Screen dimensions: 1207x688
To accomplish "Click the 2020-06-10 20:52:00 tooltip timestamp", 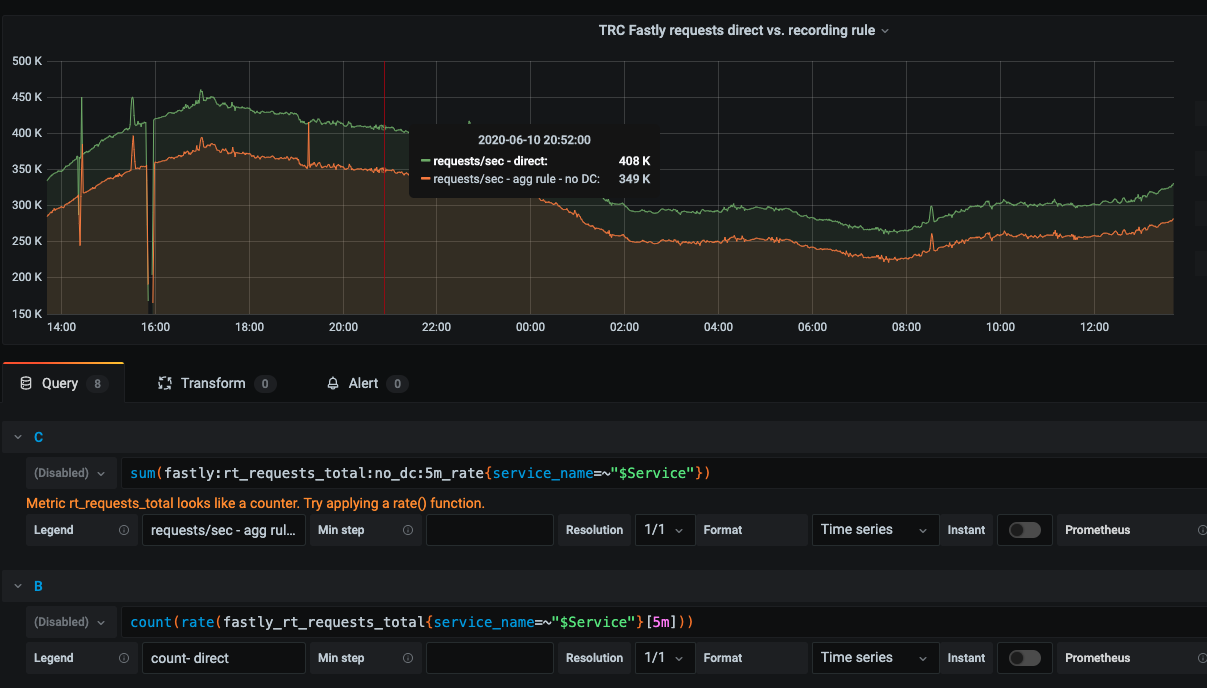I will [534, 140].
